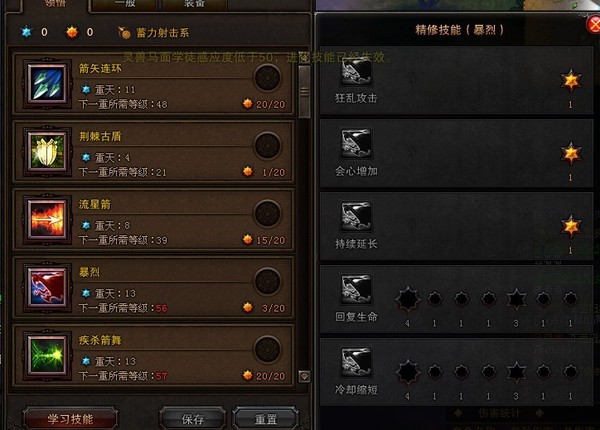Toggle the round slot beside 暴烈
Screen dimensions: 600x430
tap(267, 282)
